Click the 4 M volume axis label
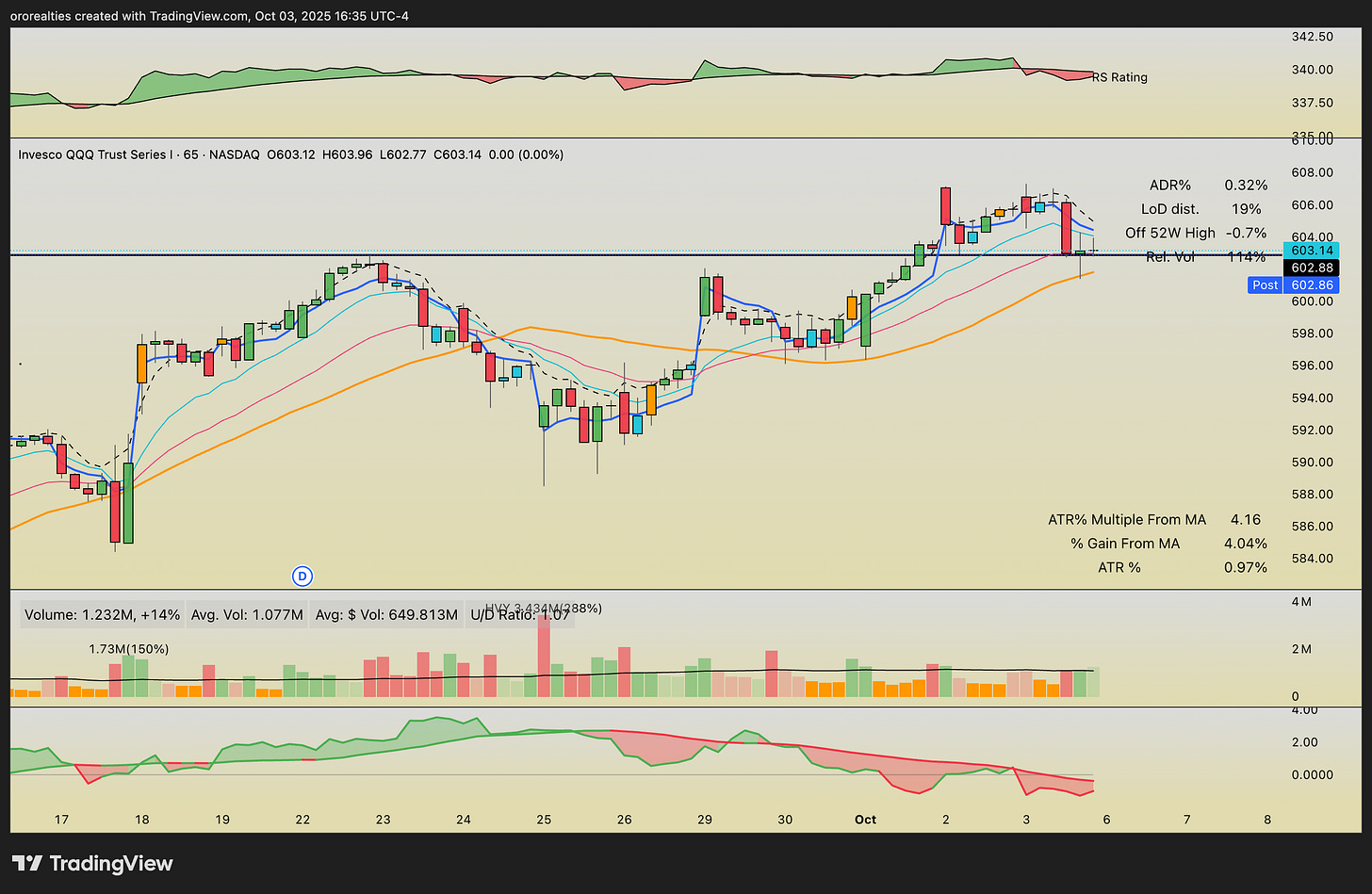Image resolution: width=1372 pixels, height=894 pixels. point(1302,601)
